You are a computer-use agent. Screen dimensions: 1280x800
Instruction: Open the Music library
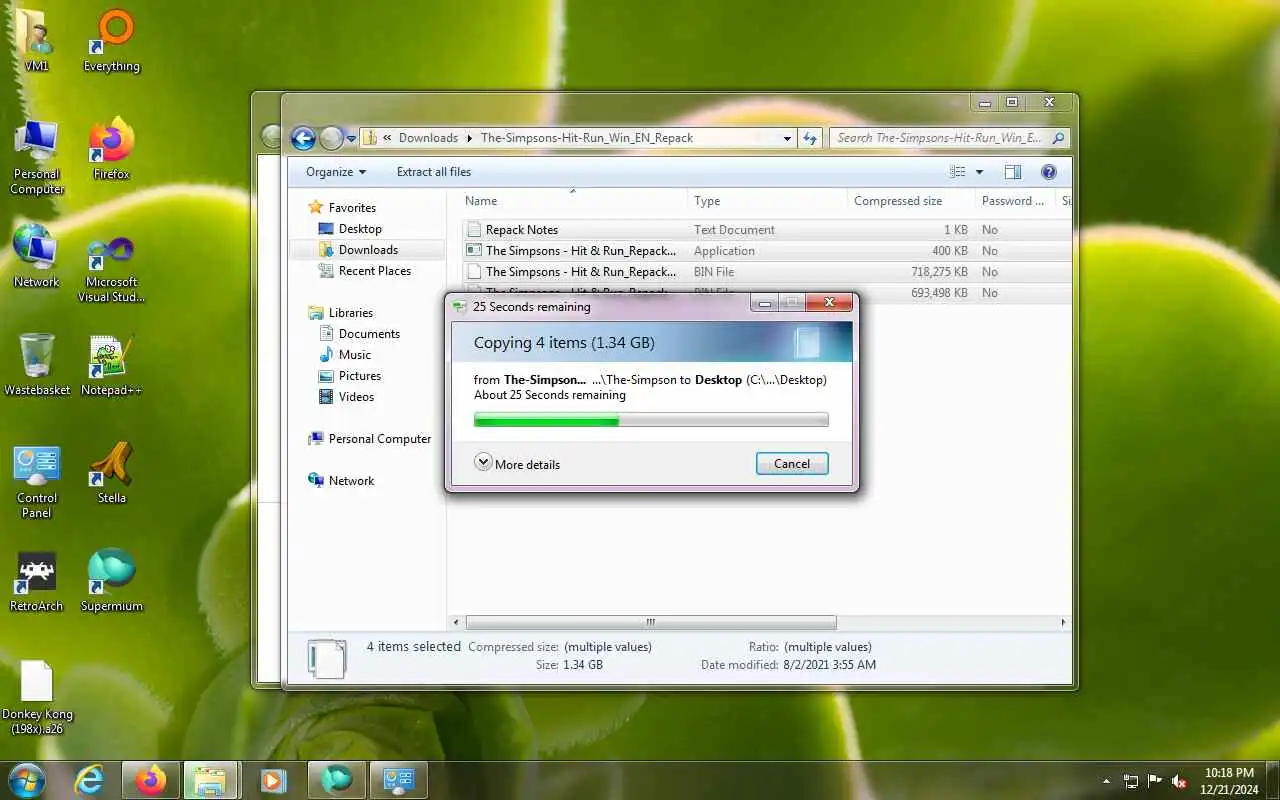click(x=355, y=355)
